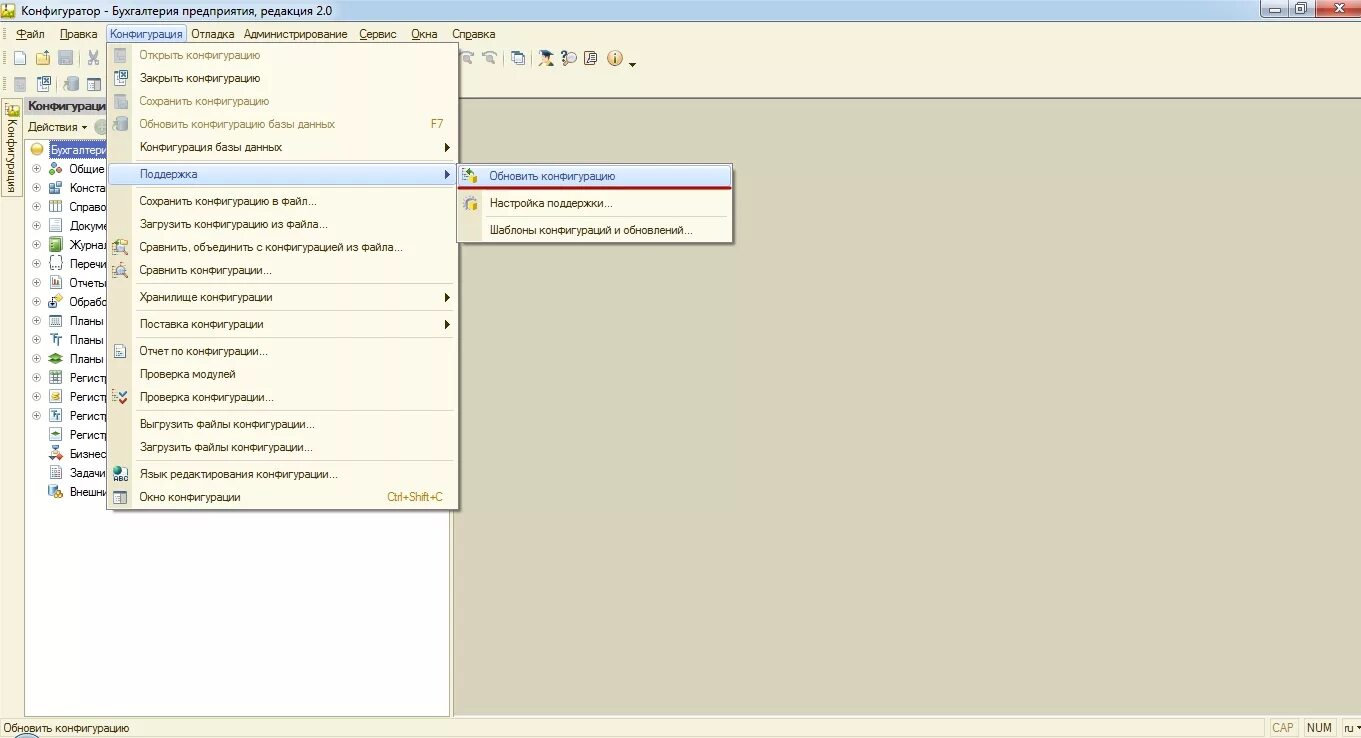Screen dimensions: 1361x738
Task: Choose Отчет по конфигурации entry
Action: (x=283, y=351)
